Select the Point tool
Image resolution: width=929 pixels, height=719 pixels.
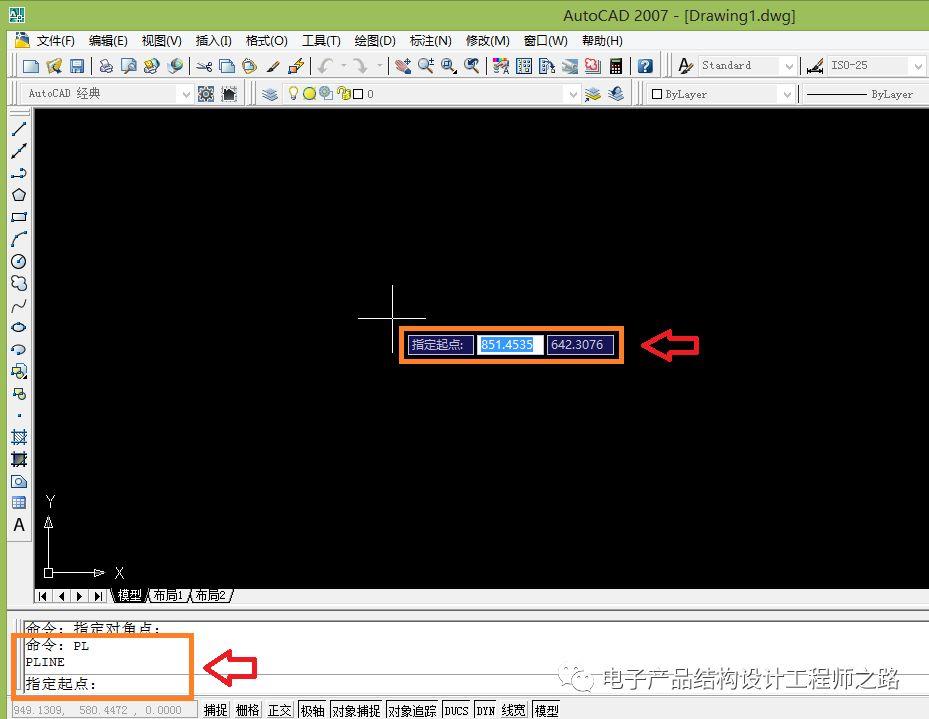pyautogui.click(x=19, y=415)
